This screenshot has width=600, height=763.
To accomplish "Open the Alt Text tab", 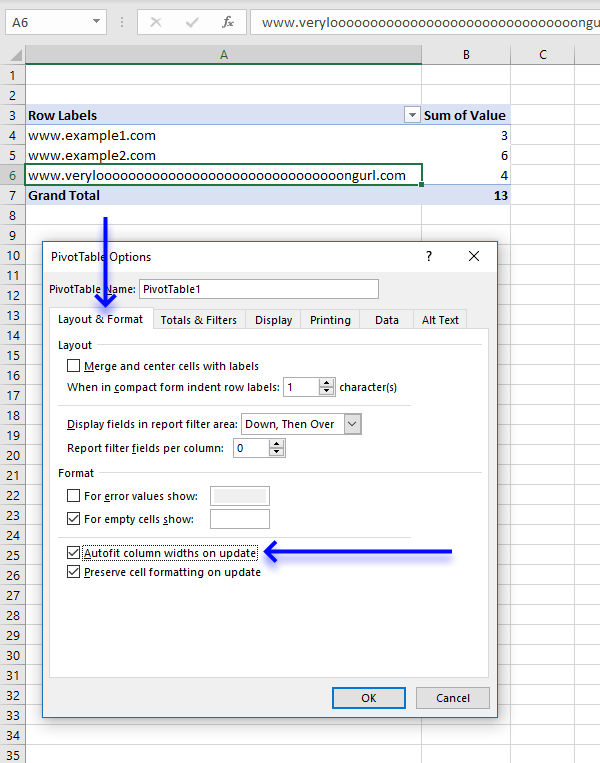I will tap(440, 320).
